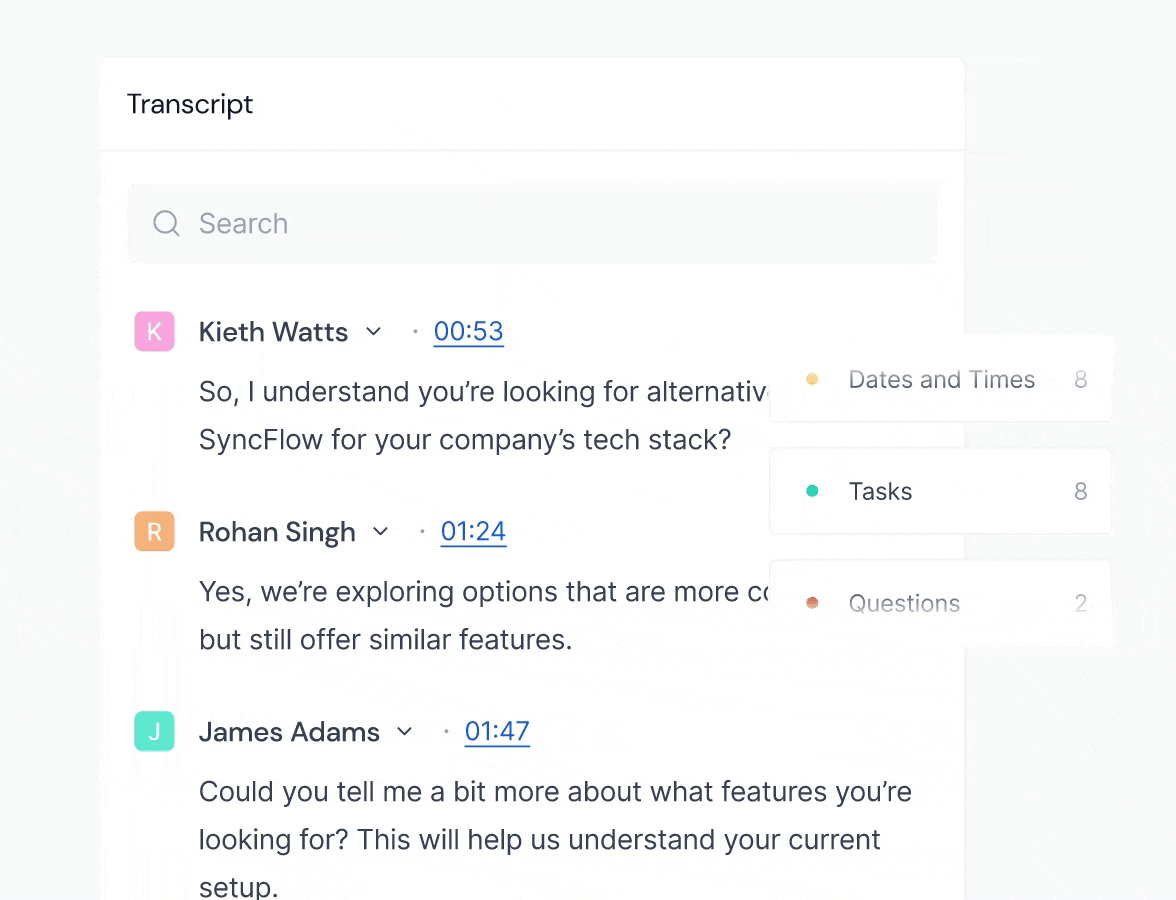Select the Questions category row

click(940, 603)
